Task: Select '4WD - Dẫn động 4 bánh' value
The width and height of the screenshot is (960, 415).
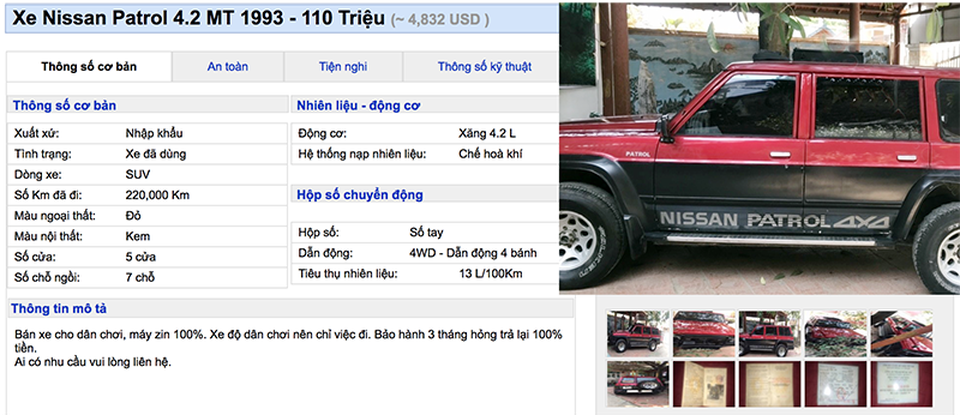Action: 473,253
